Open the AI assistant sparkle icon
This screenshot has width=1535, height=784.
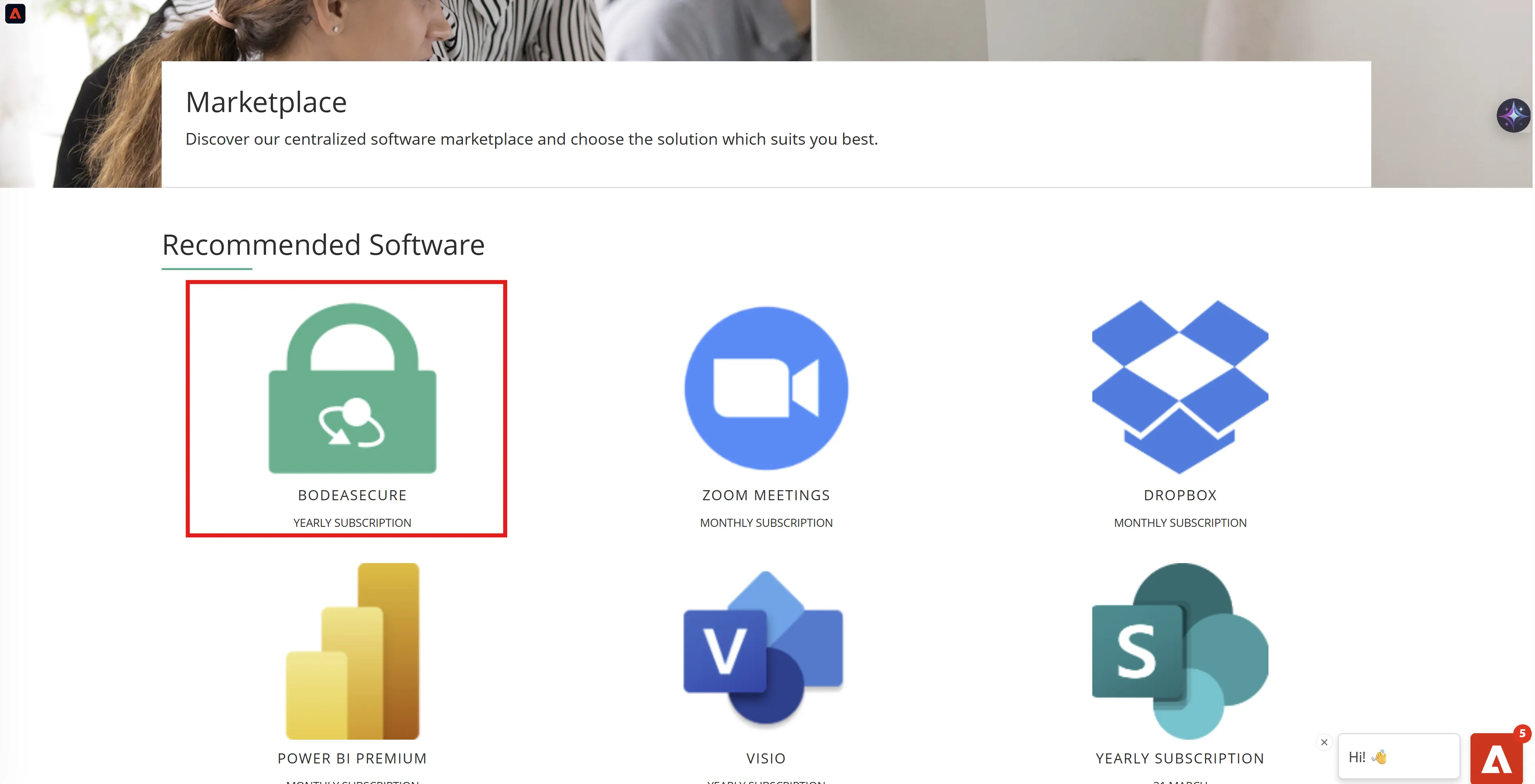point(1514,115)
